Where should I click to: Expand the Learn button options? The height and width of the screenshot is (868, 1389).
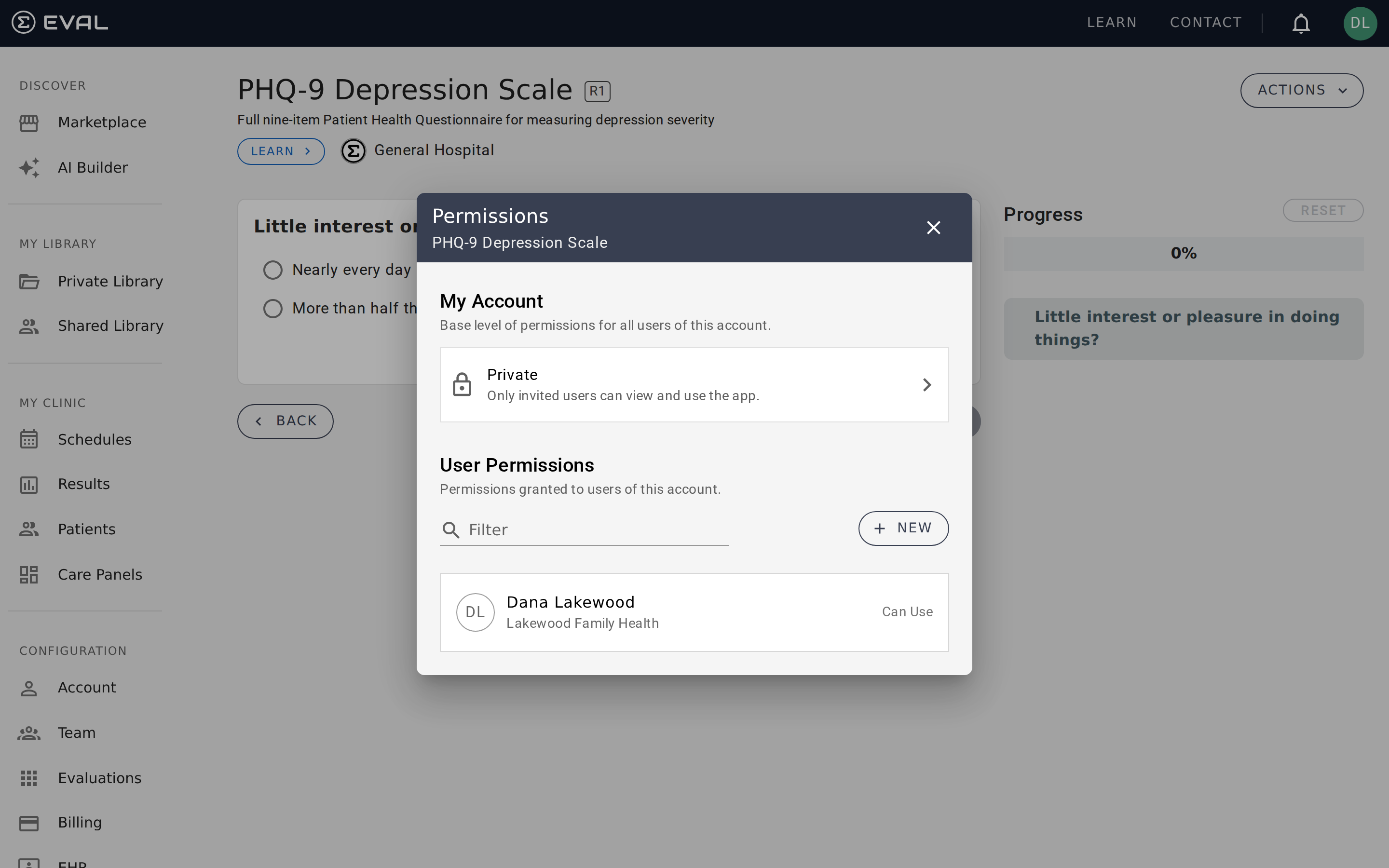pos(281,151)
